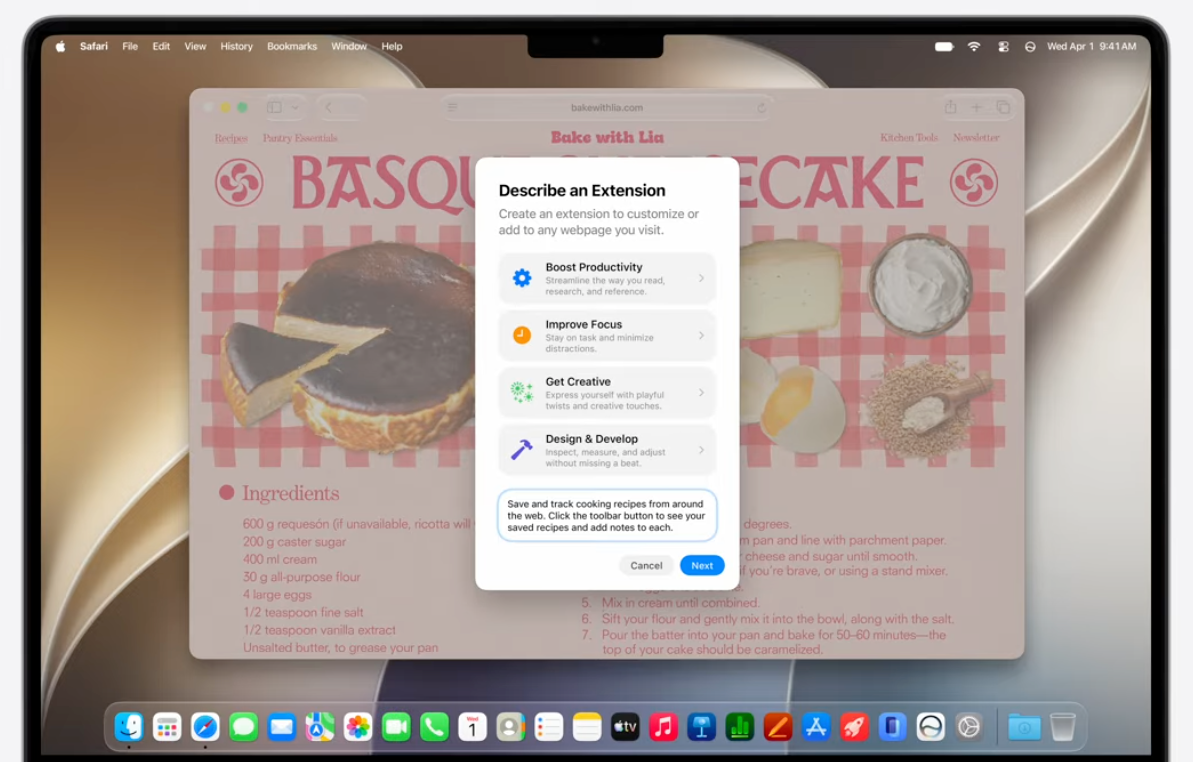Click the bakewithlia.com address bar
This screenshot has height=762, width=1193.
click(606, 108)
